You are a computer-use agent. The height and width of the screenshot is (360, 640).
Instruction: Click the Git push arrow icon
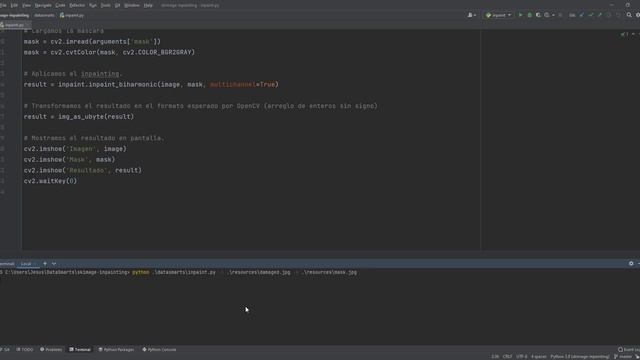[600, 15]
